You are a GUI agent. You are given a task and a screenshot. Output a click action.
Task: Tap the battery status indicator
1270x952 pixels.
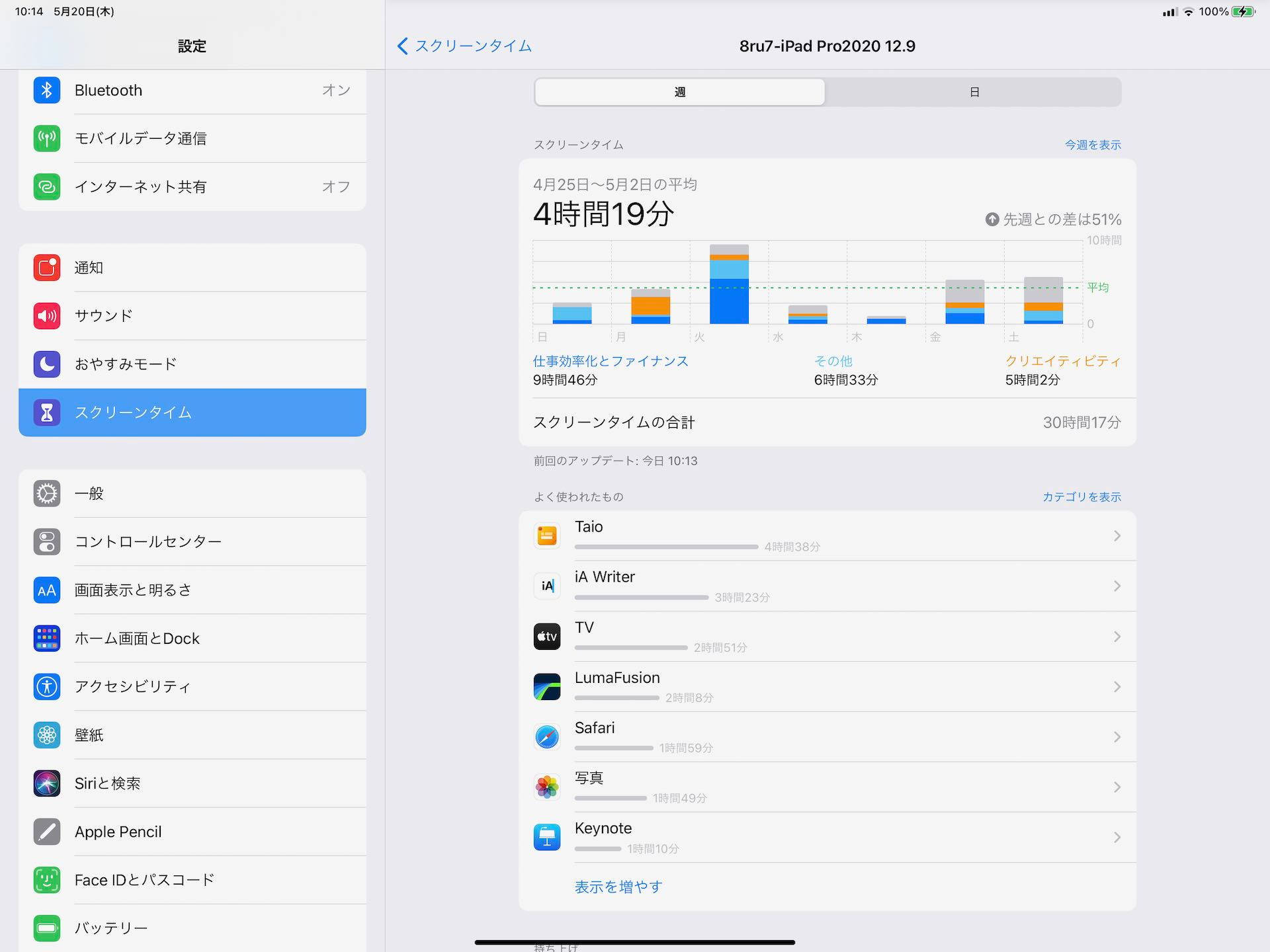tap(1243, 12)
